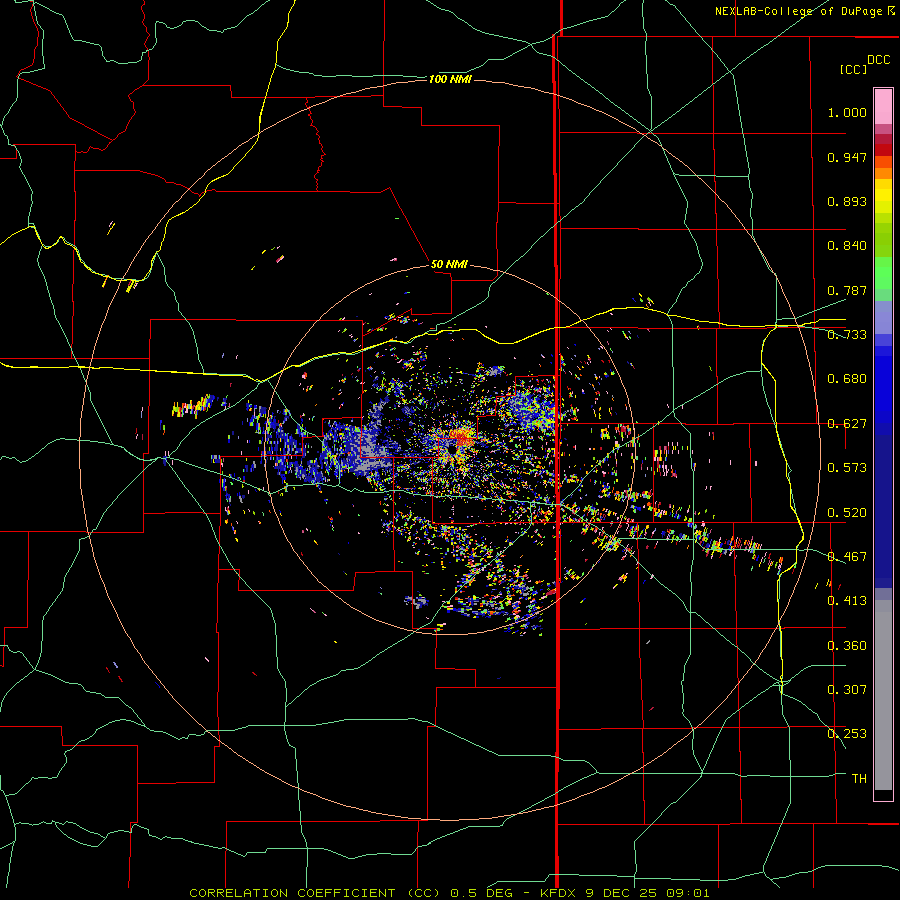Click the red echo core at radar center
This screenshot has height=900, width=900.
click(461, 437)
